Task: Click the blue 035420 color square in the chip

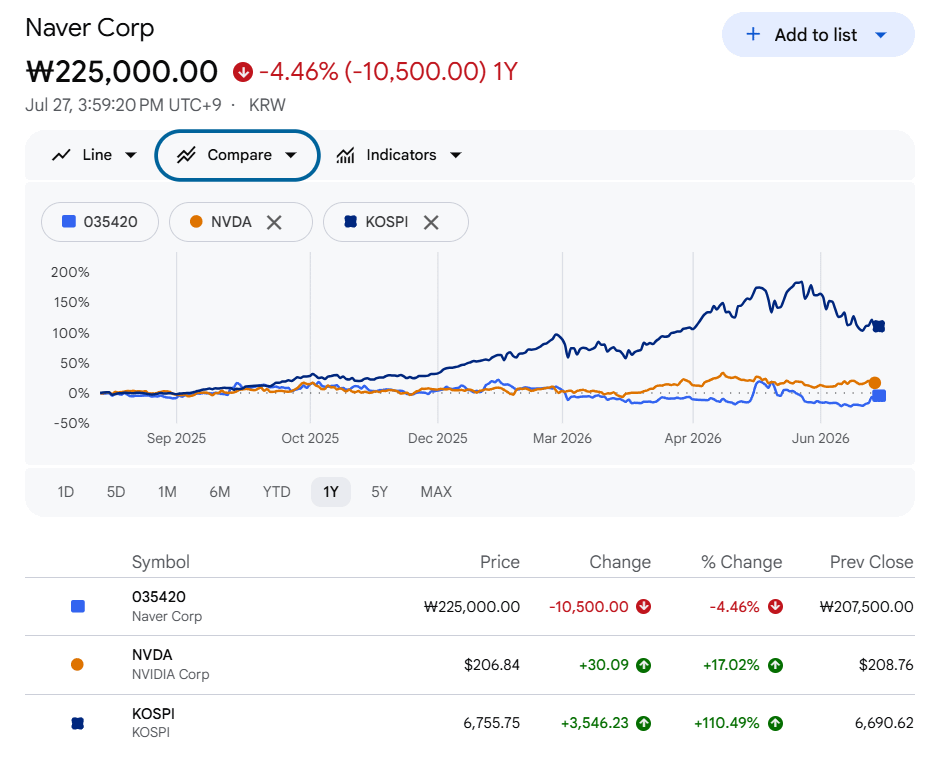Action: (69, 221)
